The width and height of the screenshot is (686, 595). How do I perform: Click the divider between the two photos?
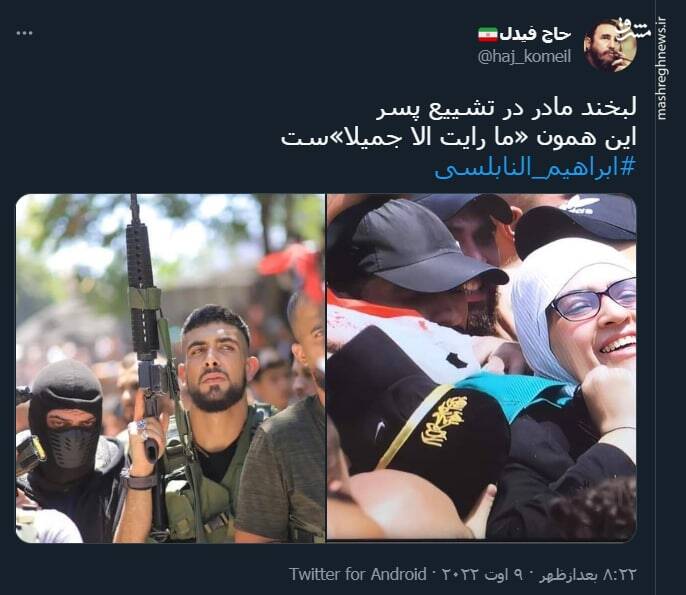[x=326, y=368]
